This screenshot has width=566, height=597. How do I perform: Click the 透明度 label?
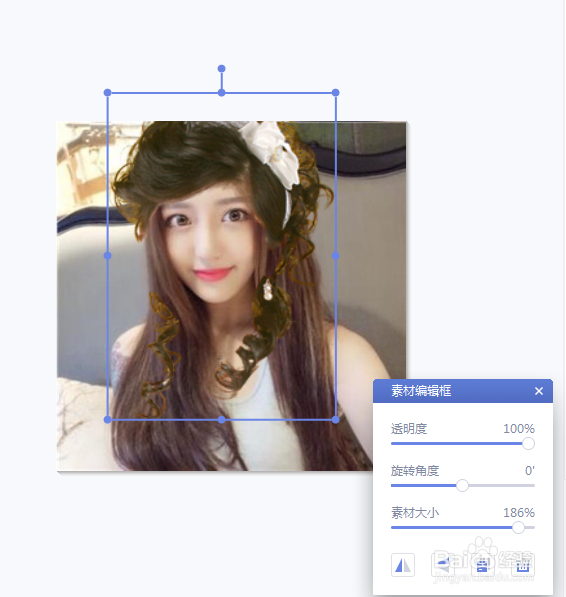click(x=409, y=429)
